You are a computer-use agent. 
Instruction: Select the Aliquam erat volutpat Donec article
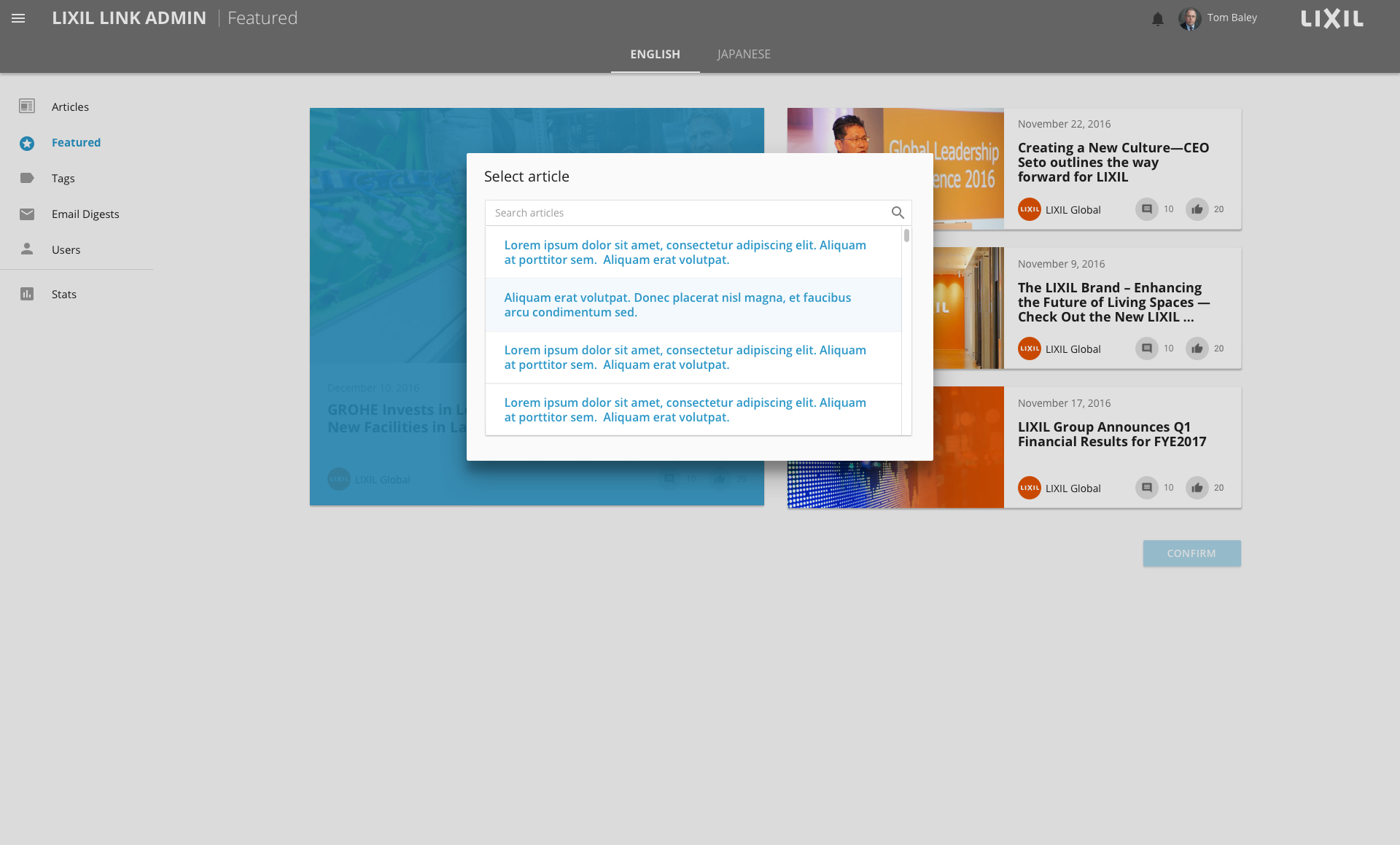coord(693,305)
